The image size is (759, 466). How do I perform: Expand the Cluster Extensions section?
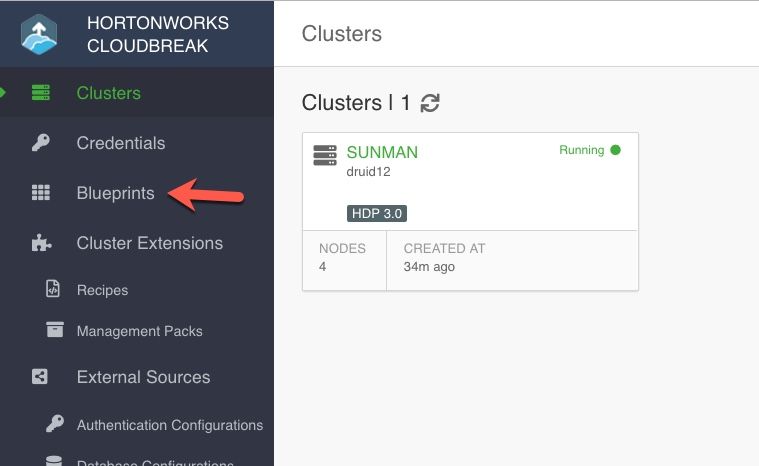click(x=150, y=243)
